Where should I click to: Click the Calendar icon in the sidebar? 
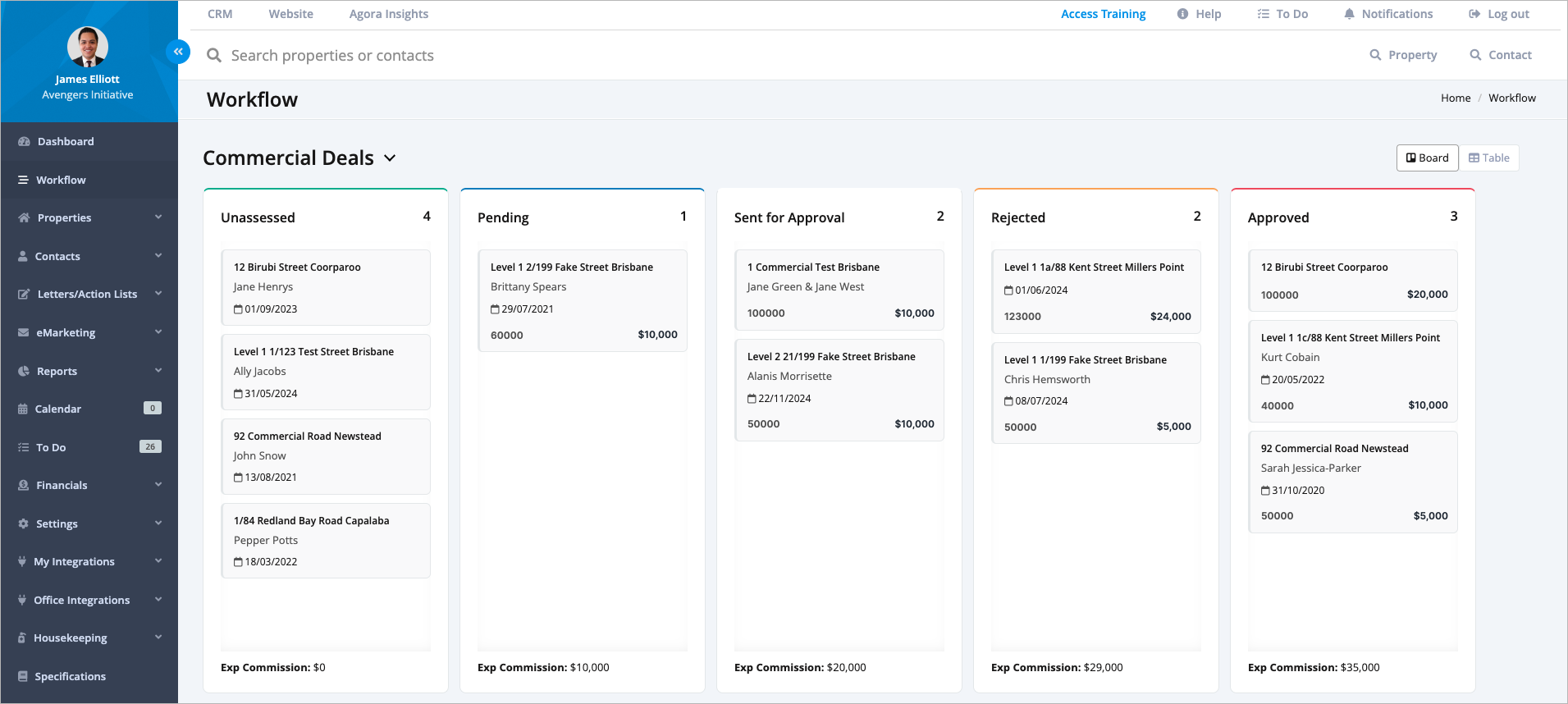coord(23,409)
